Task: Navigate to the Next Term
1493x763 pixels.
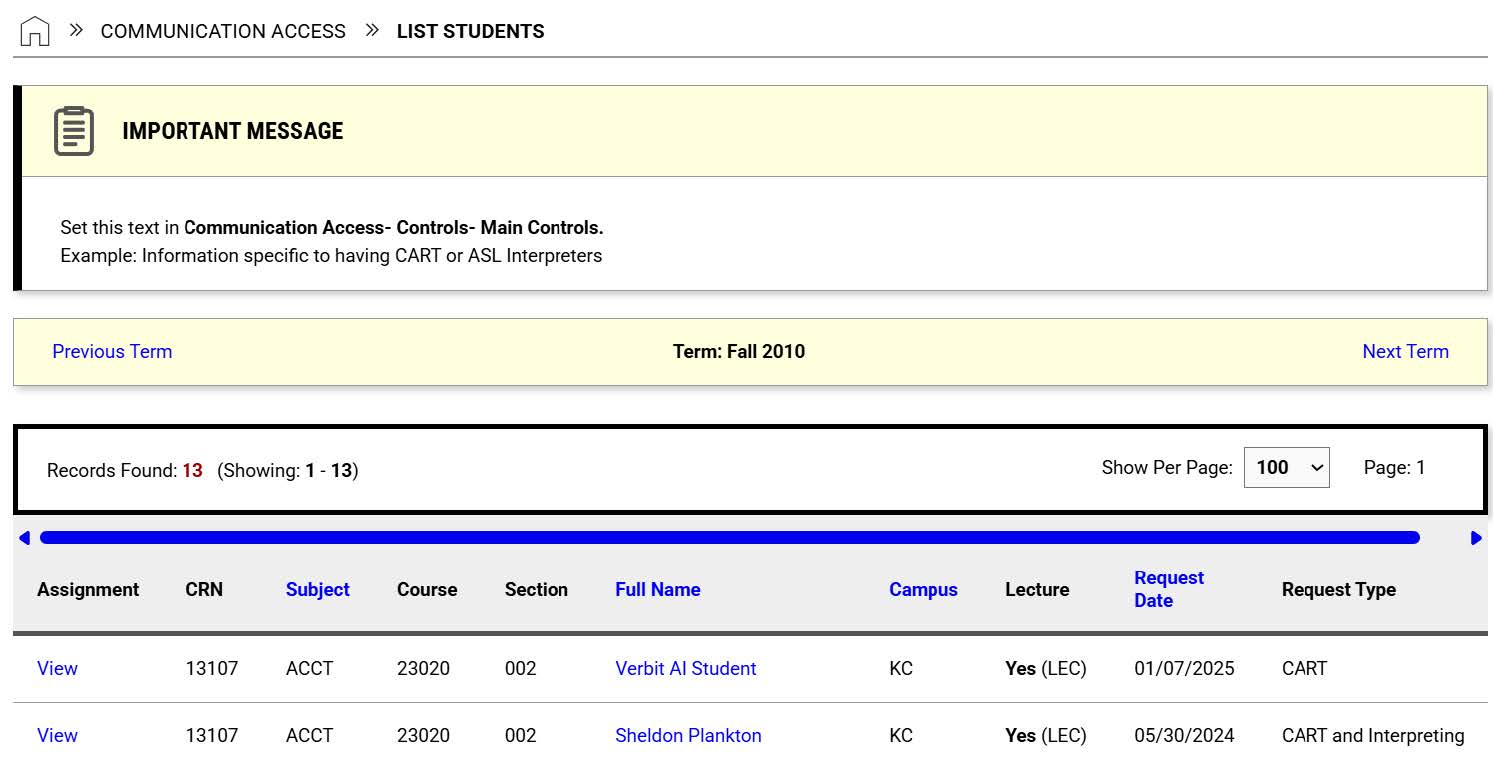Action: pos(1406,351)
